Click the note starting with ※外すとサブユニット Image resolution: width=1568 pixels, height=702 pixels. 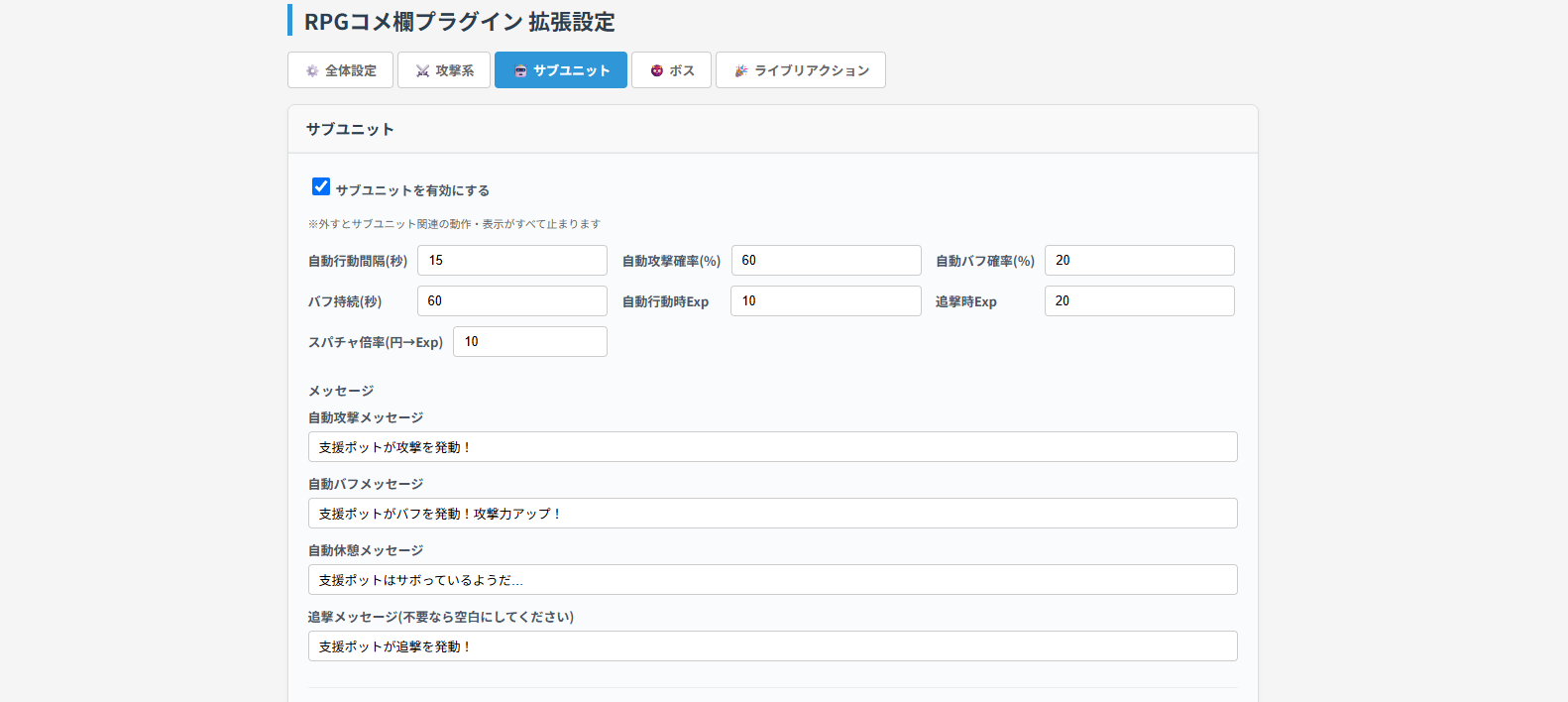click(454, 224)
